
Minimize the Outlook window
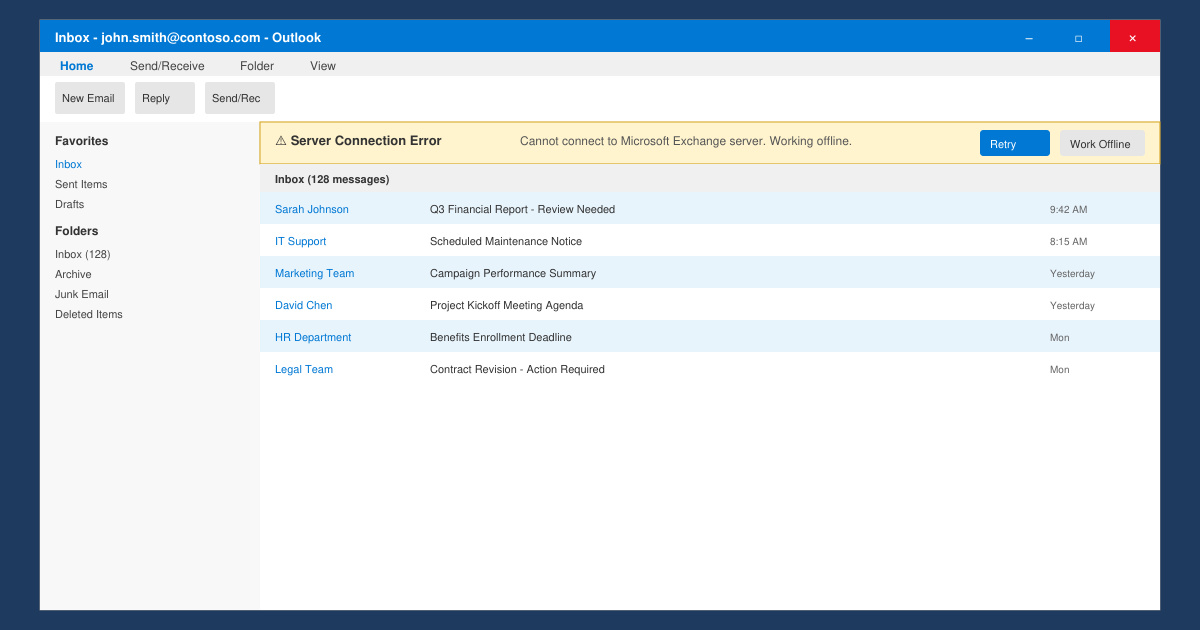pos(1028,38)
